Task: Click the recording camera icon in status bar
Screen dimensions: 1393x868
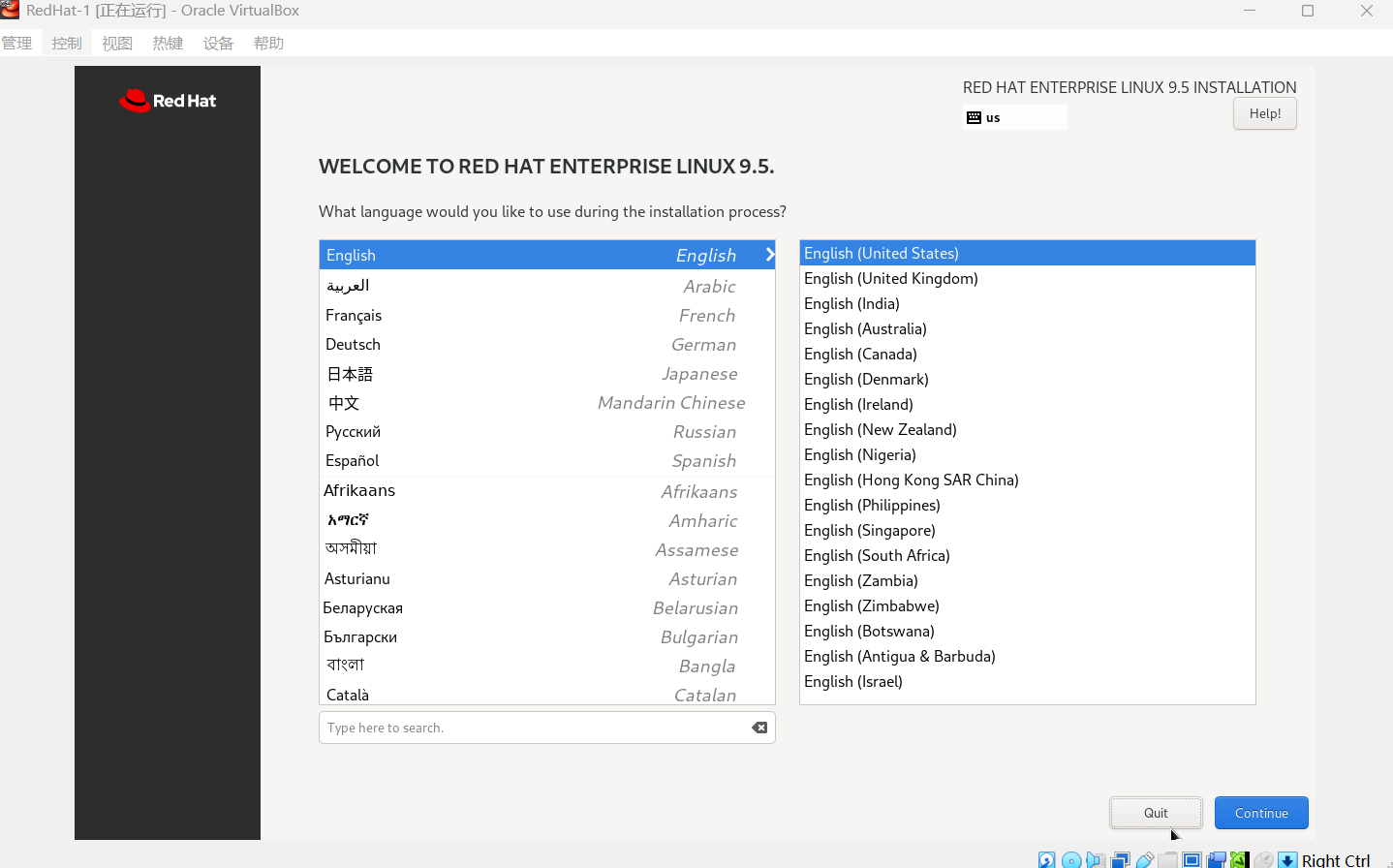Action: click(1216, 860)
